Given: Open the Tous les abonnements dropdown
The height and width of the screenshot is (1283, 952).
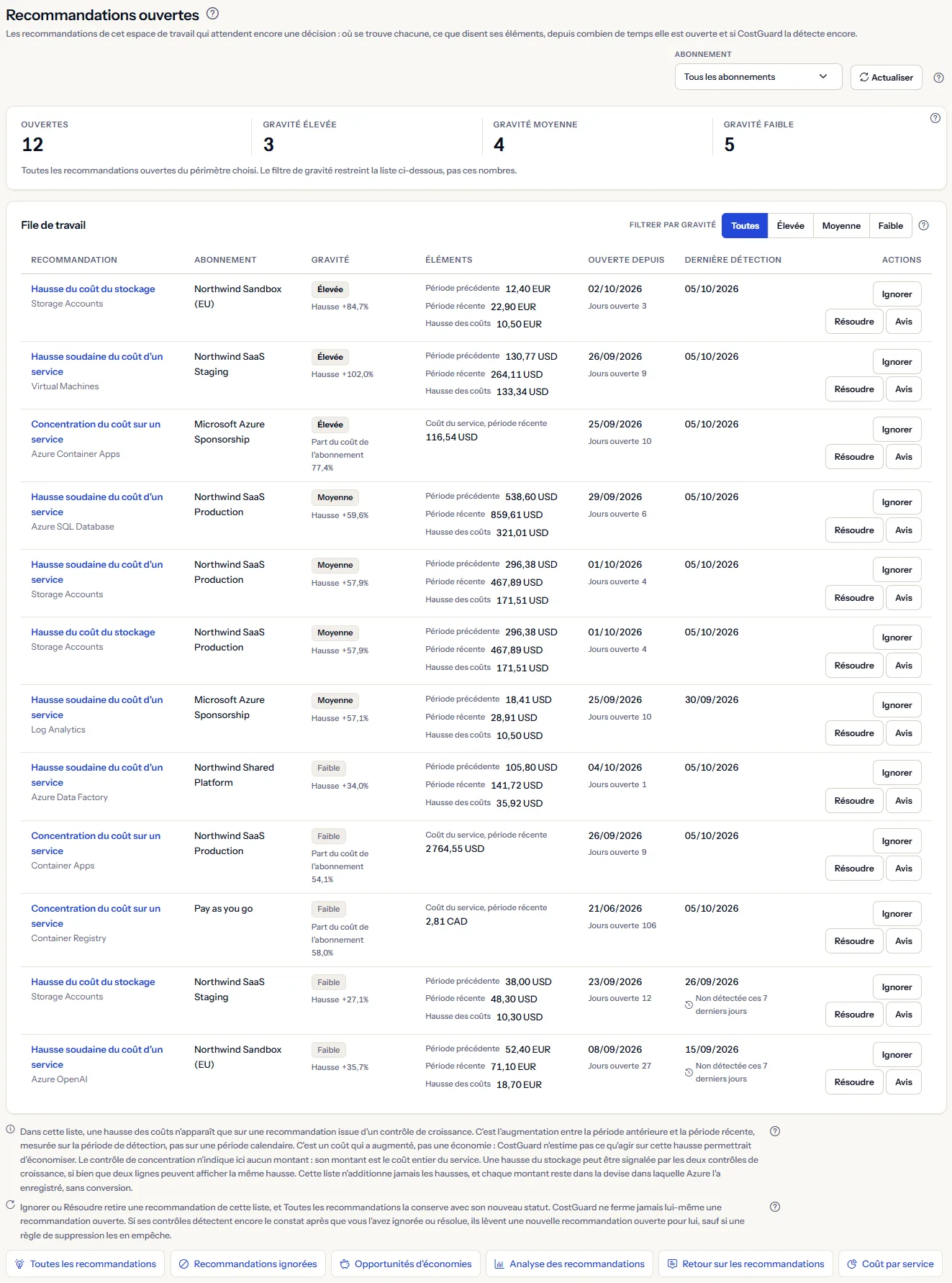Looking at the screenshot, I should (758, 77).
